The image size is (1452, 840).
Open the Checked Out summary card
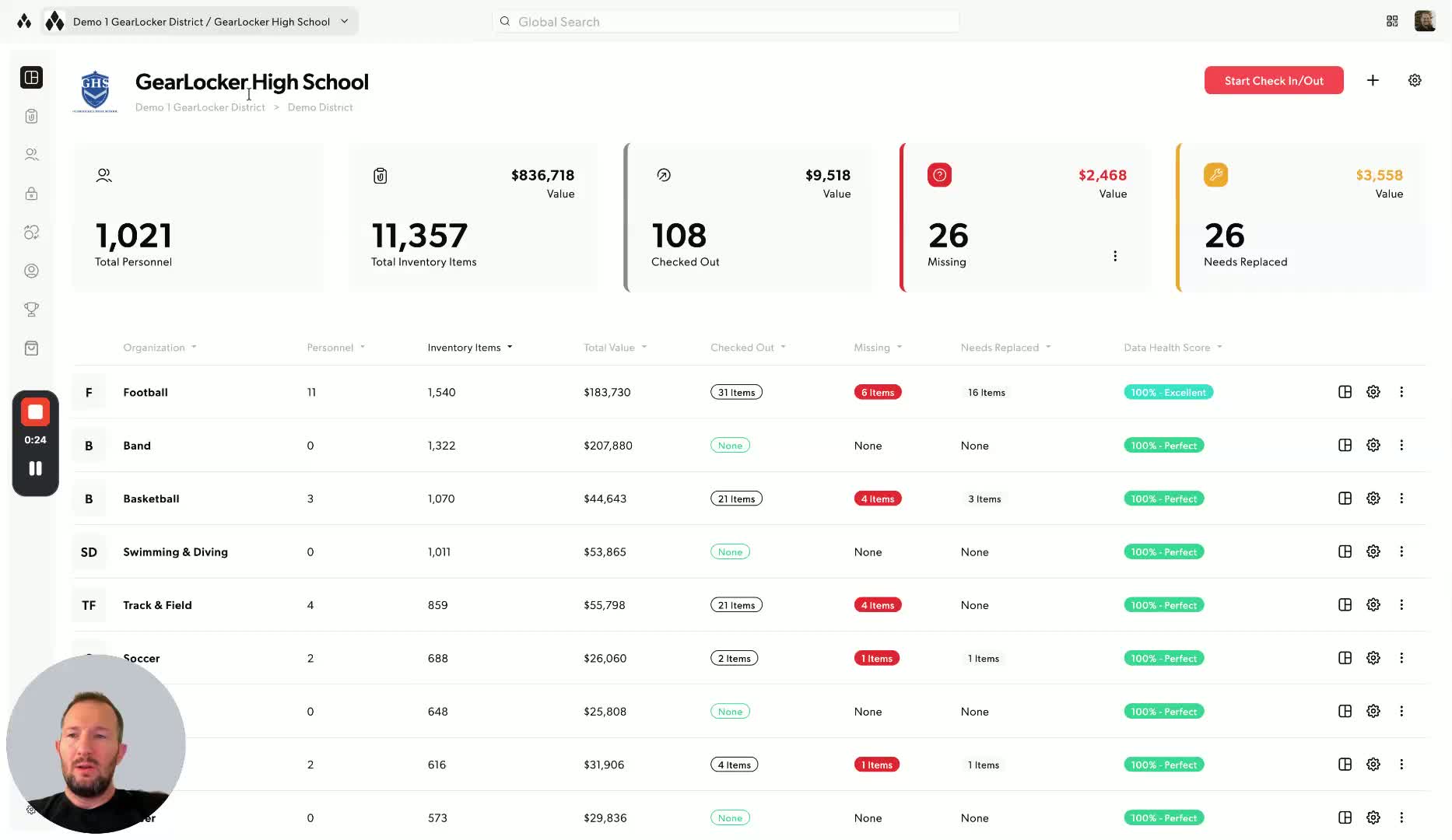coord(749,218)
